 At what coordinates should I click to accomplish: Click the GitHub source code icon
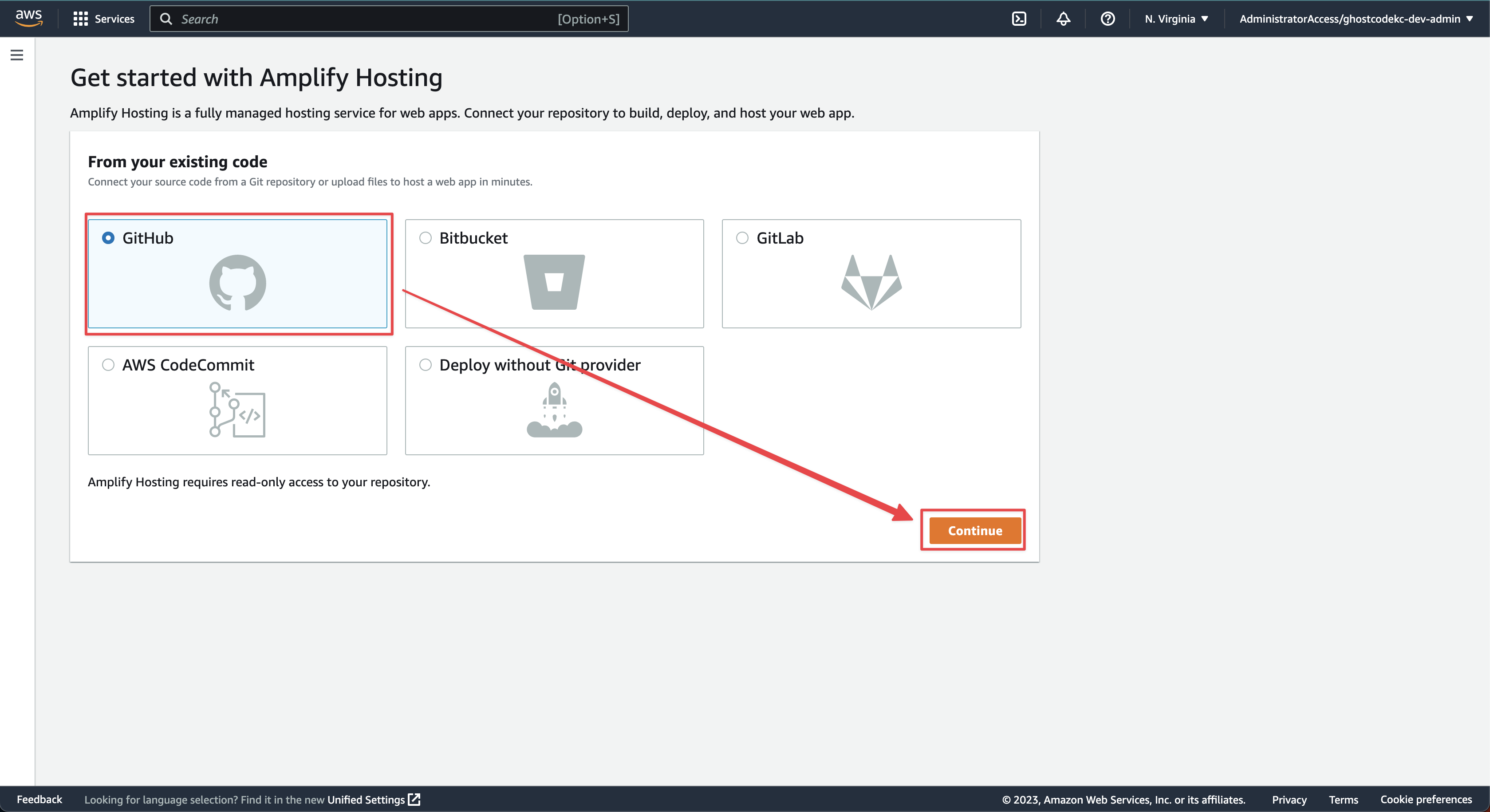tap(237, 282)
